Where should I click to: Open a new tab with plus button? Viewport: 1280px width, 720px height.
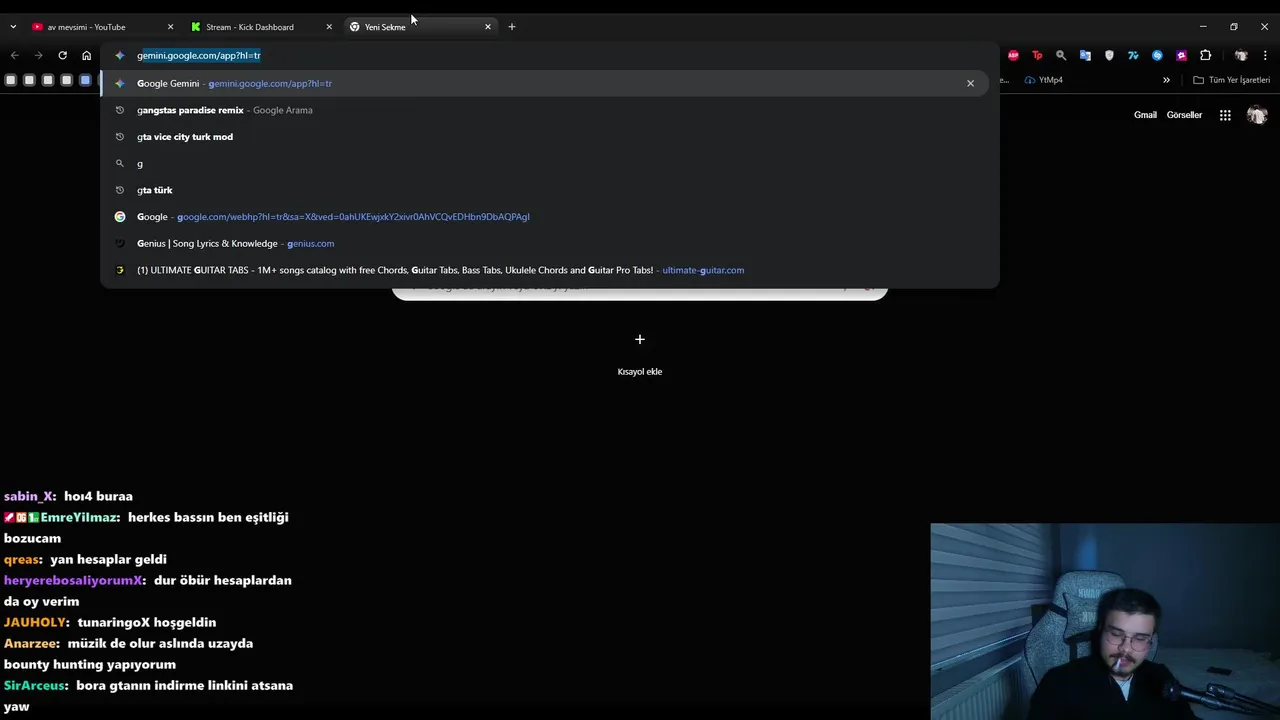click(511, 27)
